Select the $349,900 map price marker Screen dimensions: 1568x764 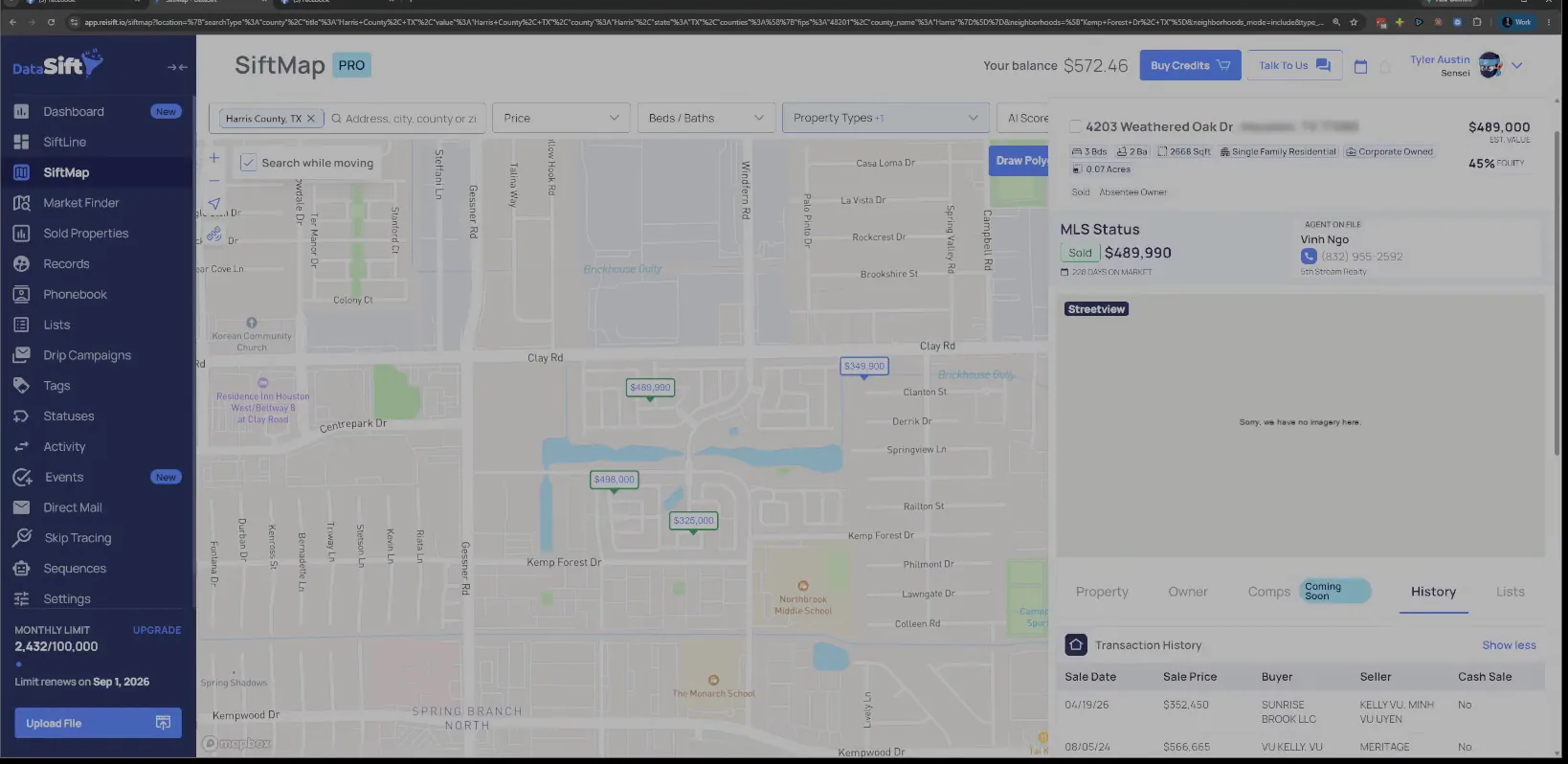pos(864,367)
